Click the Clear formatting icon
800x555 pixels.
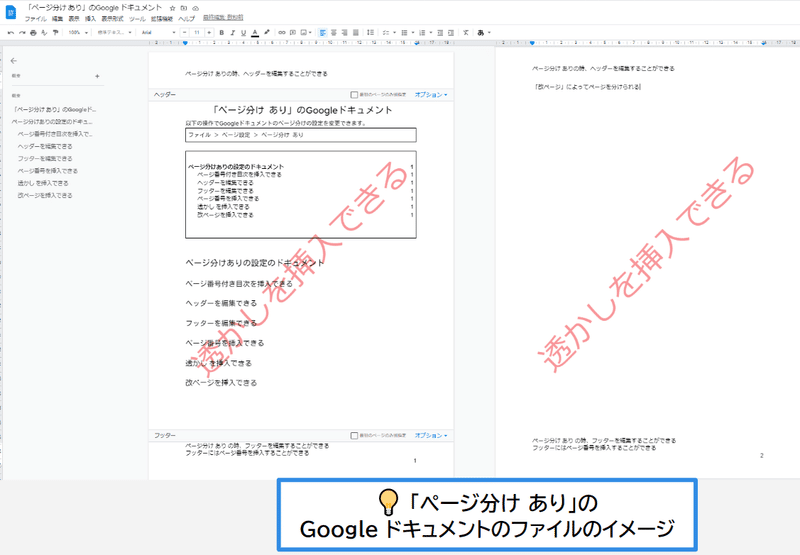point(466,33)
